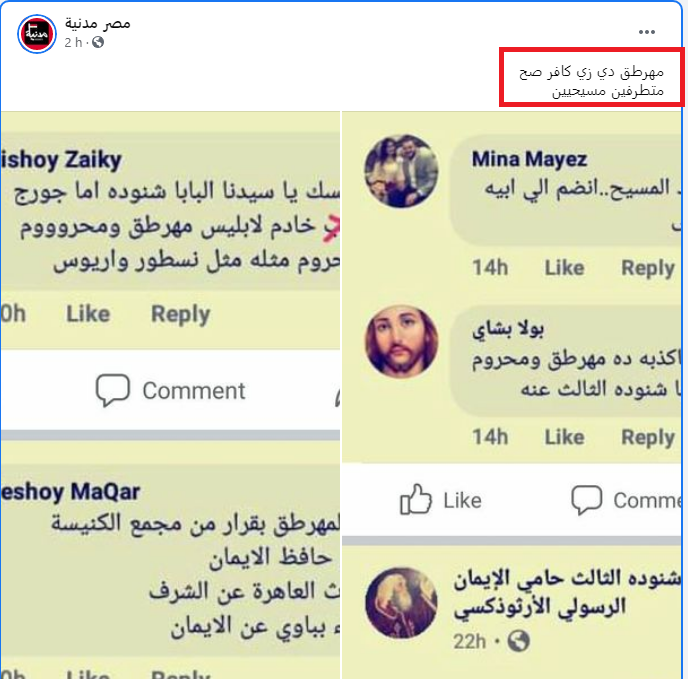Click the globe icon next to 22h
The image size is (688, 679).
tap(518, 641)
